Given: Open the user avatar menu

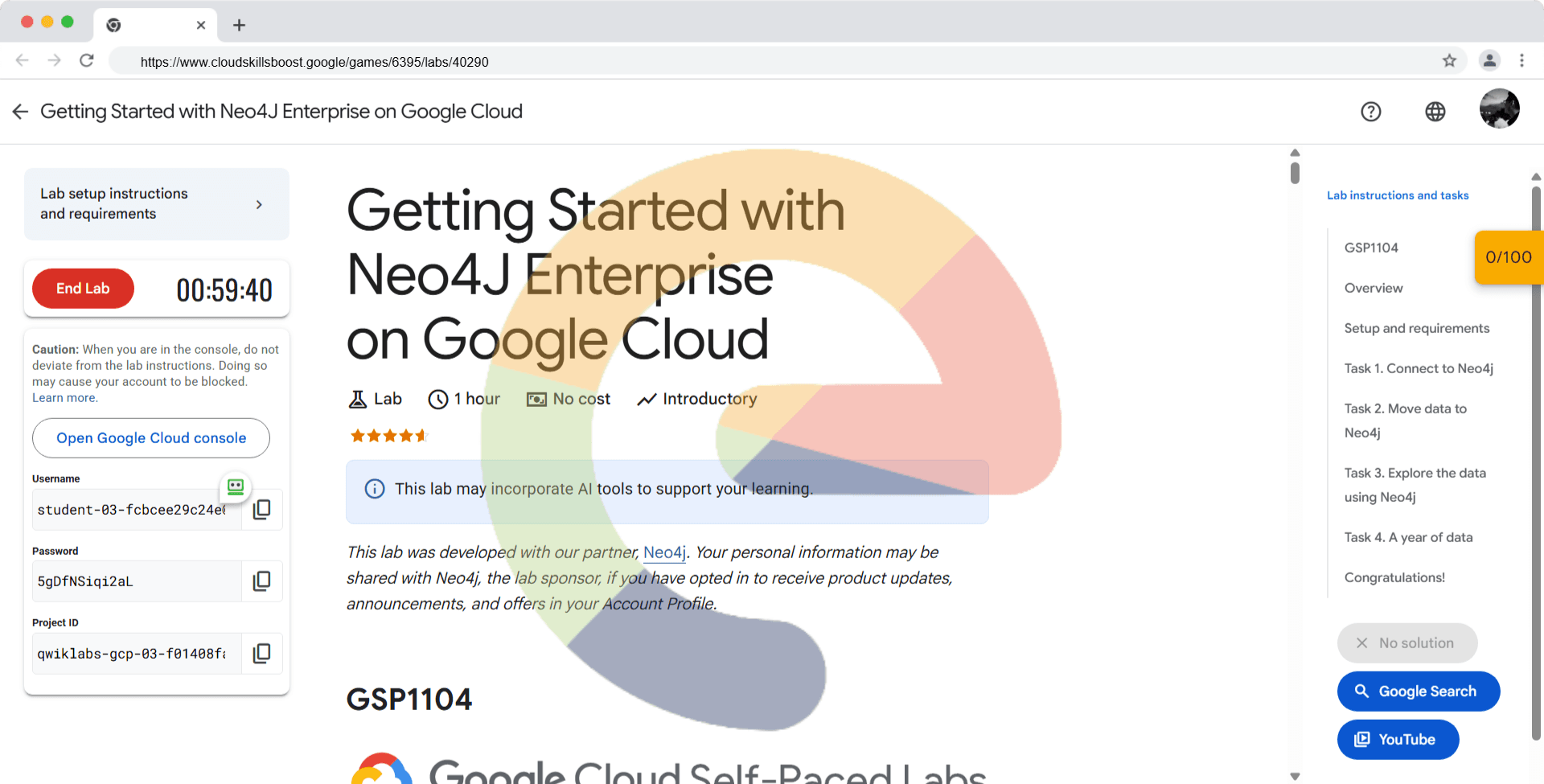Looking at the screenshot, I should point(1499,109).
